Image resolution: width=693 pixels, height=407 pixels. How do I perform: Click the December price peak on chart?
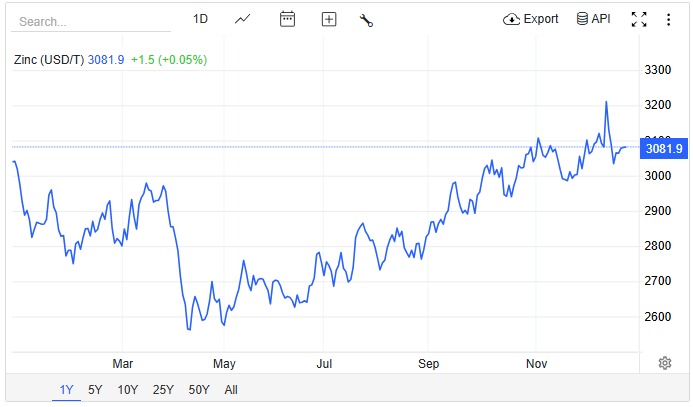tap(606, 102)
